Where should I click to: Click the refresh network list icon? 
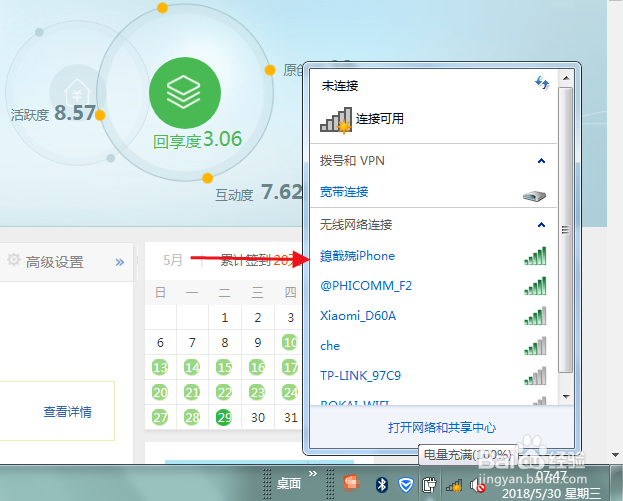point(542,83)
